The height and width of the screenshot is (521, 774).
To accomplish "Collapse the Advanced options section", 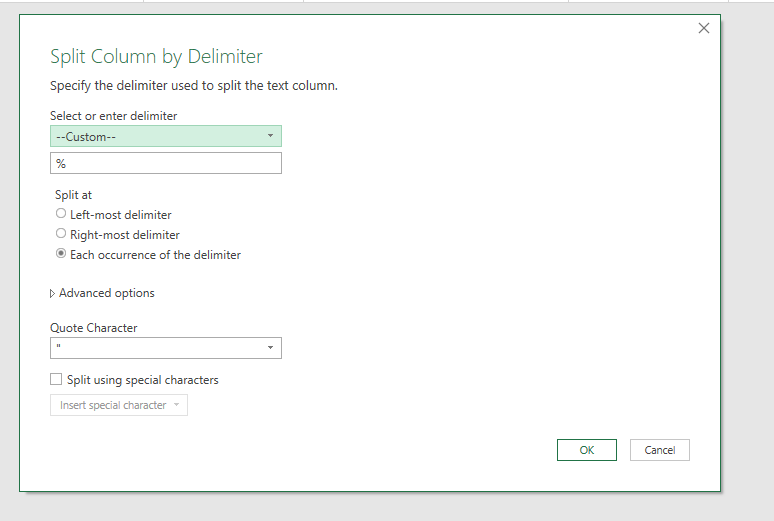I will pos(52,293).
